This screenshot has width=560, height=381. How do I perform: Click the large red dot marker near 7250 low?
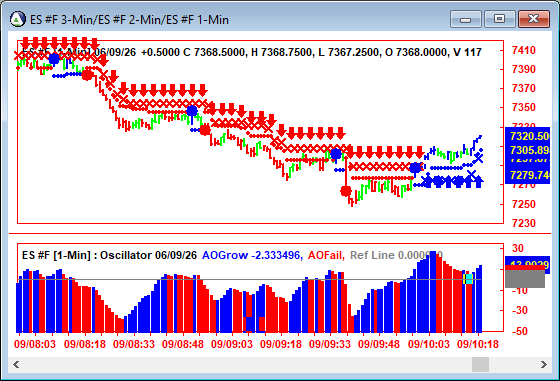pyautogui.click(x=345, y=191)
